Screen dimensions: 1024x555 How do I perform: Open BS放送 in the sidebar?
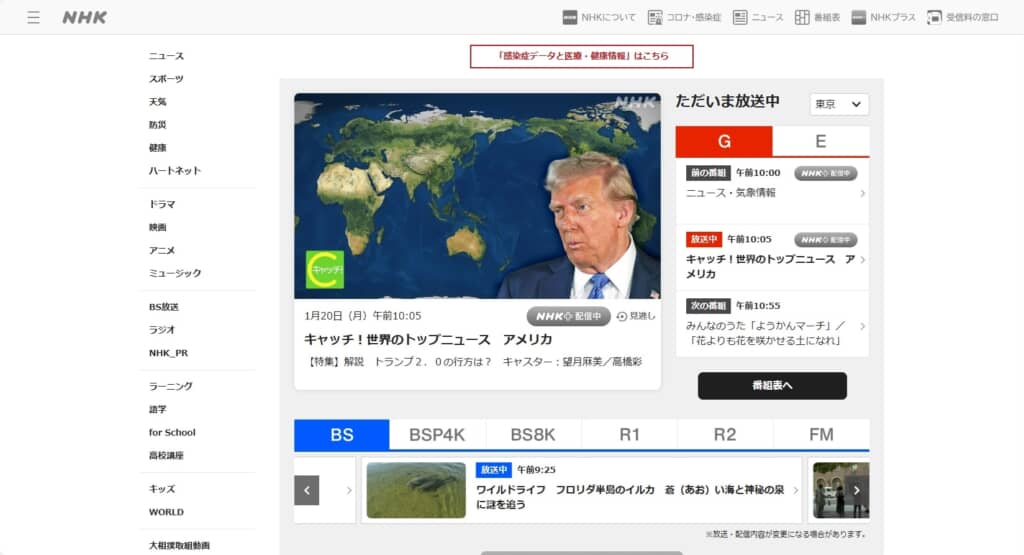[163, 307]
